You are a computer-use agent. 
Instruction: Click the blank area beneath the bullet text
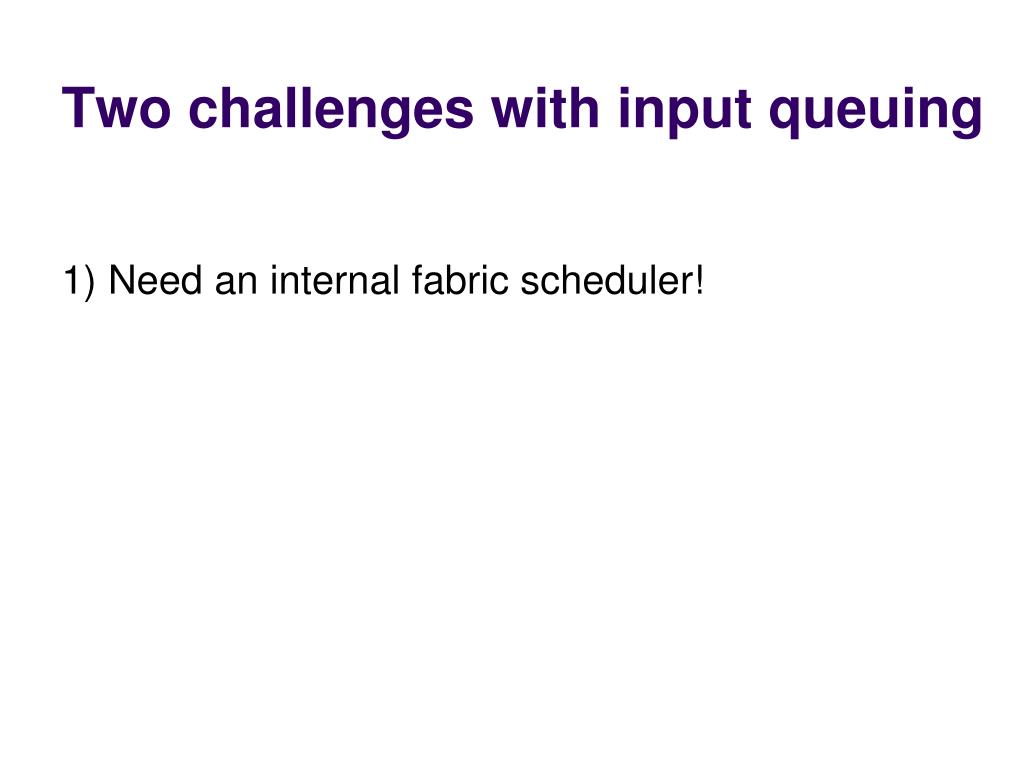coord(512,522)
